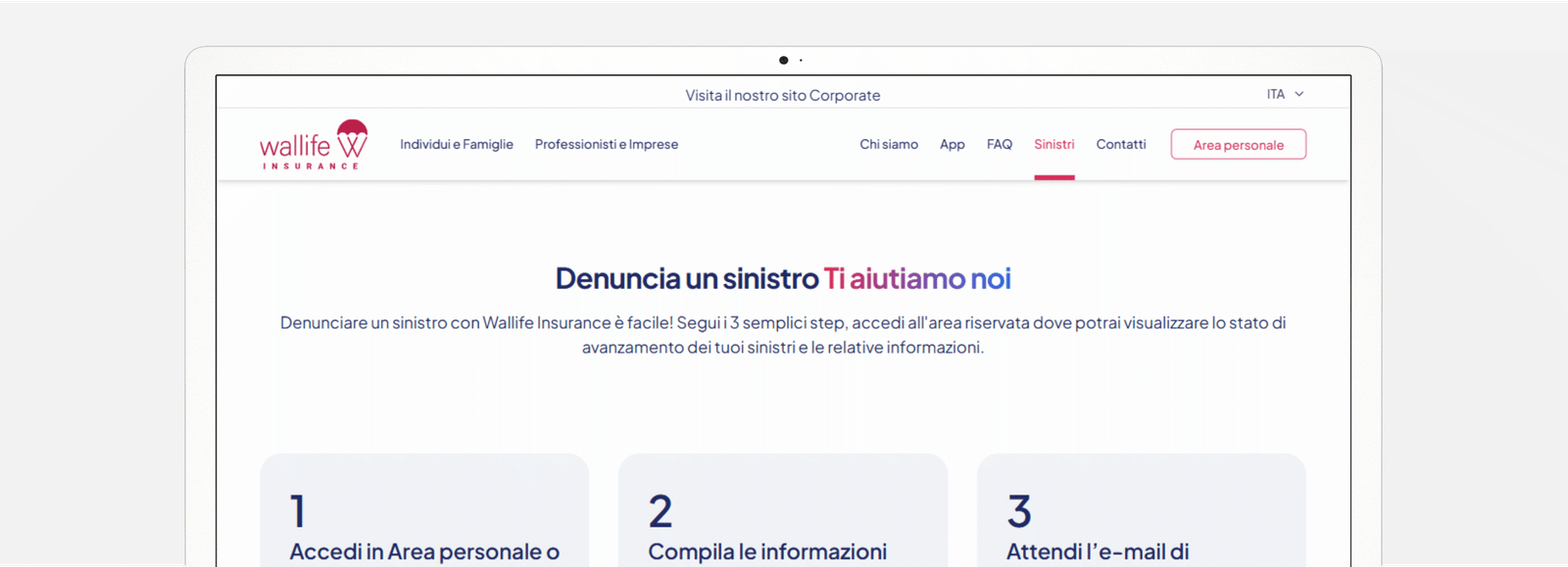
Task: Select step 2 Compila le informazioni card
Action: (x=783, y=510)
